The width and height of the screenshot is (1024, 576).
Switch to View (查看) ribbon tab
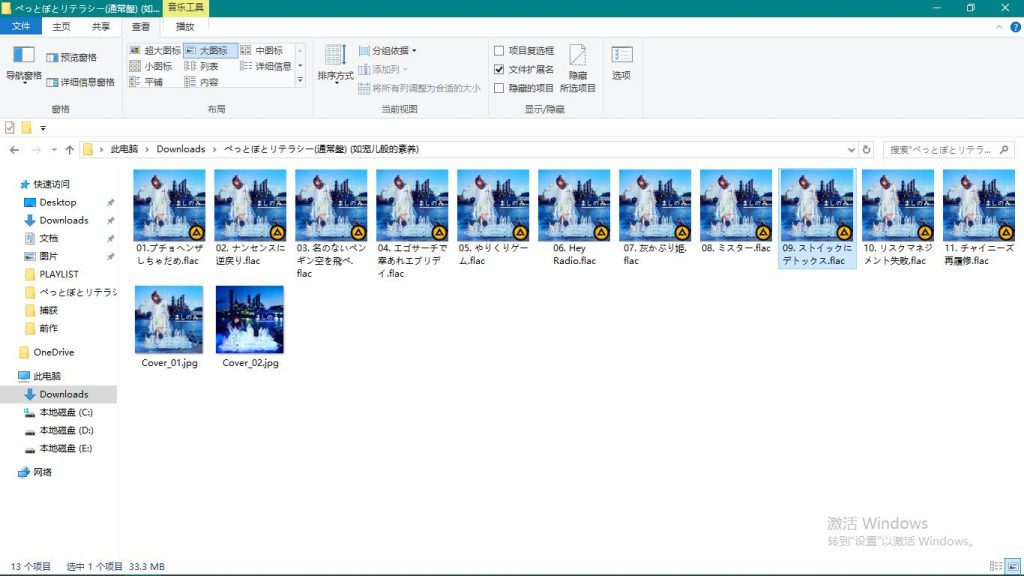coord(140,26)
